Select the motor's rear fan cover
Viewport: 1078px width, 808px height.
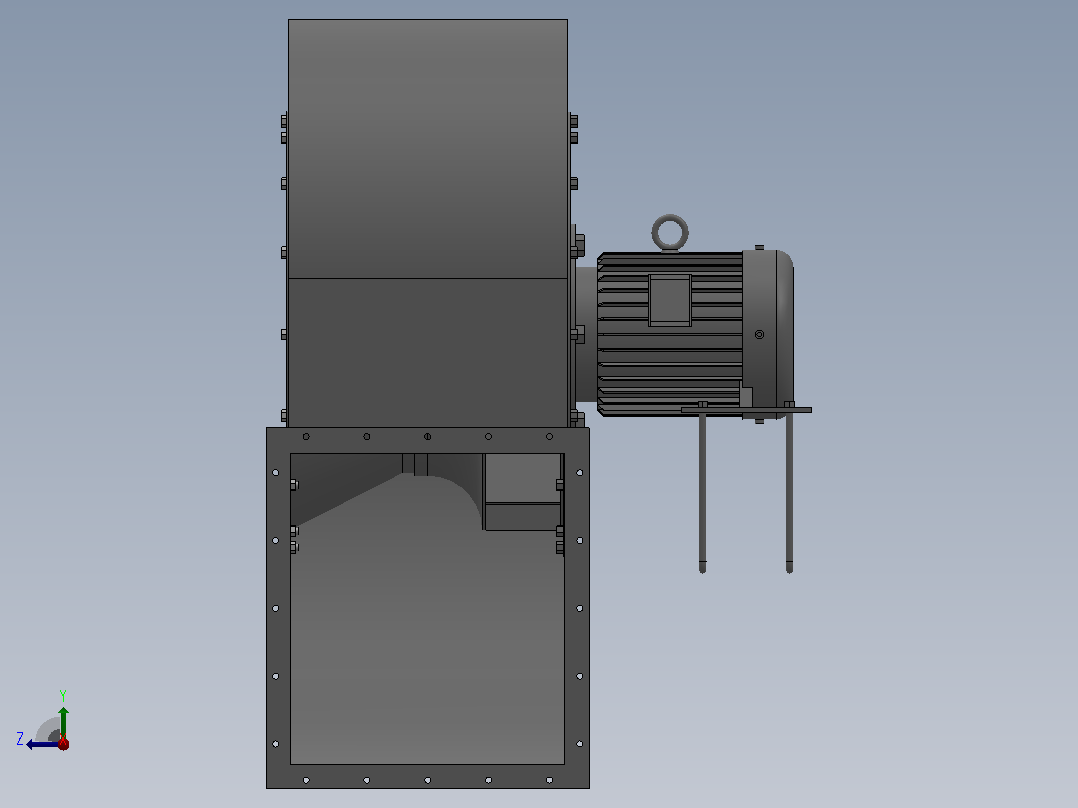[x=768, y=333]
